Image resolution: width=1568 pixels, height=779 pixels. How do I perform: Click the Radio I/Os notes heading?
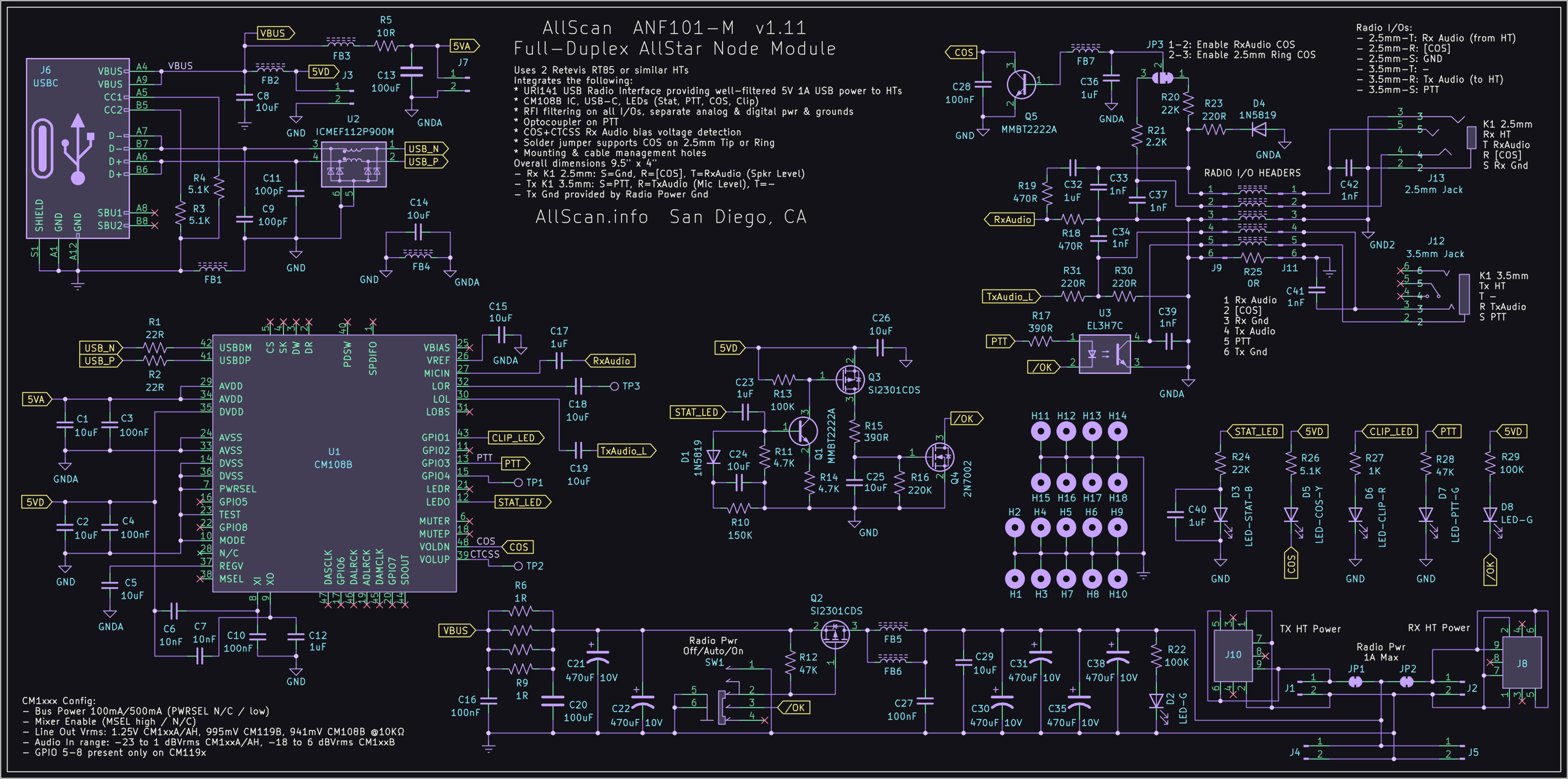pos(1384,27)
